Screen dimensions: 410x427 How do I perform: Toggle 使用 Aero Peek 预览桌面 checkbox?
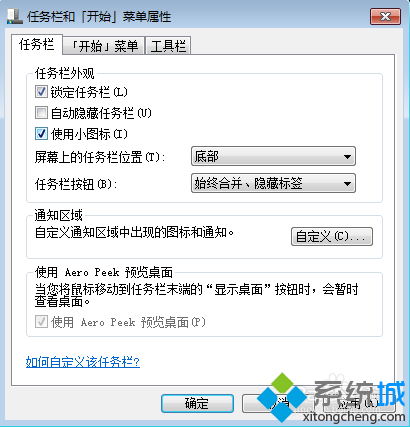point(41,322)
